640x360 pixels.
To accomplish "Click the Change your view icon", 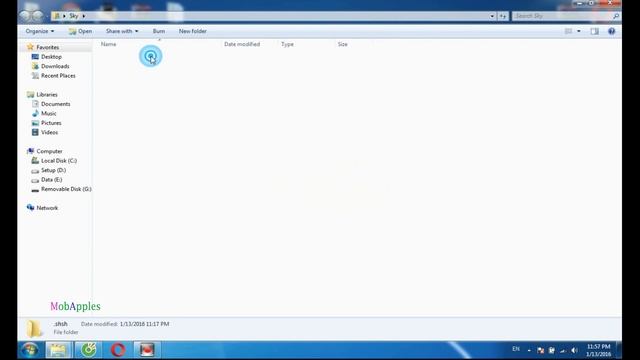I will pos(568,31).
